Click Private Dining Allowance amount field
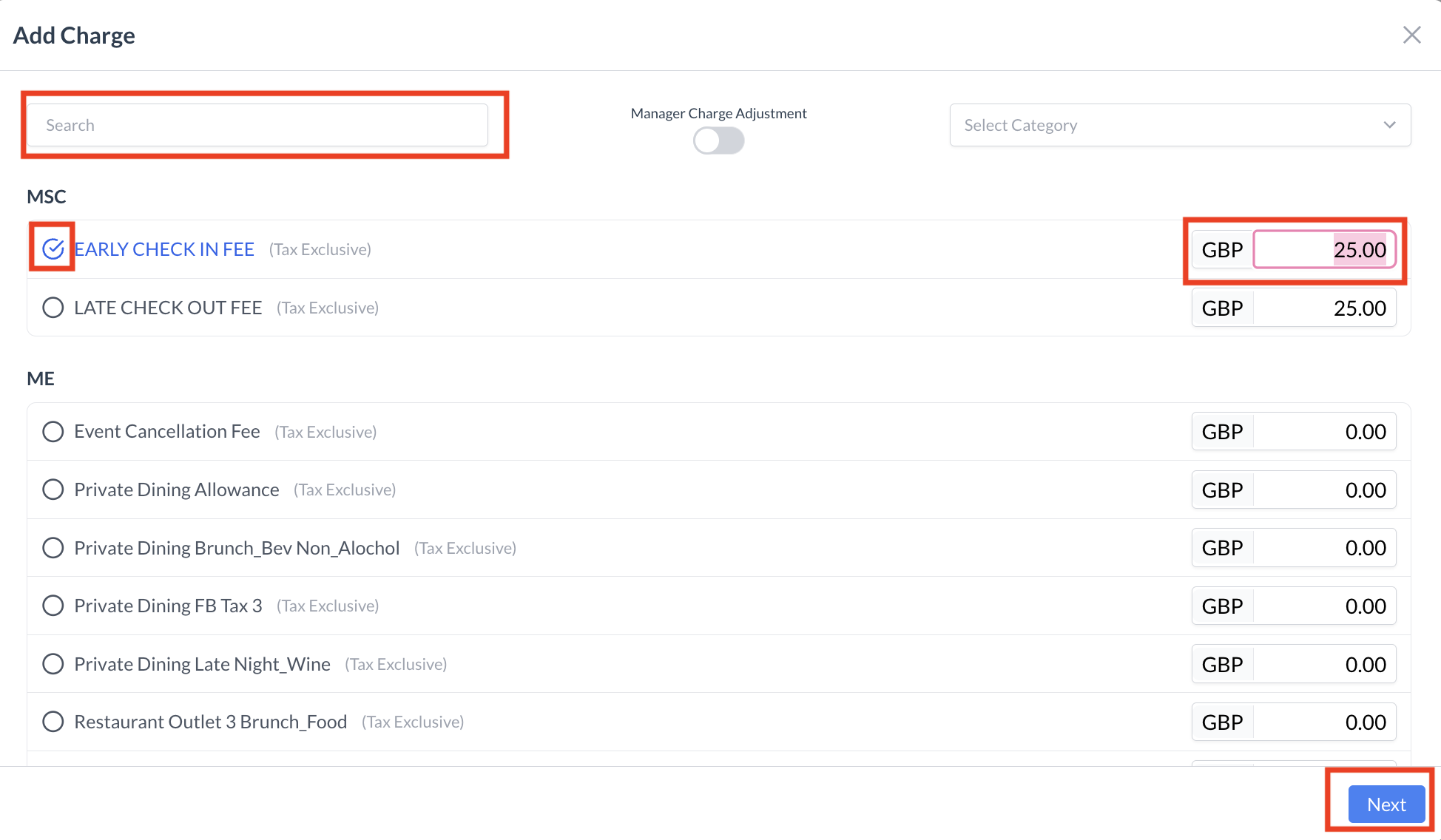Screen dimensions: 1441x840 1324,490
